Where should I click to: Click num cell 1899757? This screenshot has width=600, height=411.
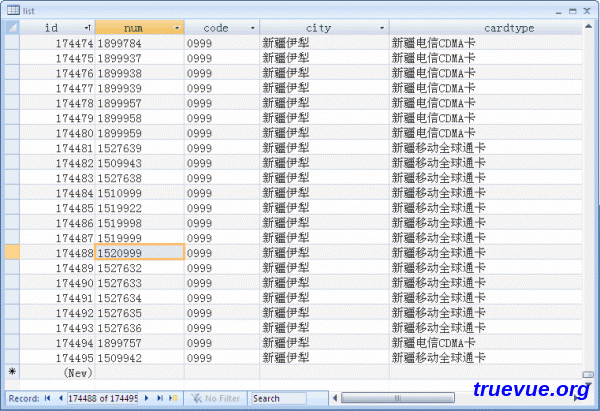pyautogui.click(x=139, y=342)
